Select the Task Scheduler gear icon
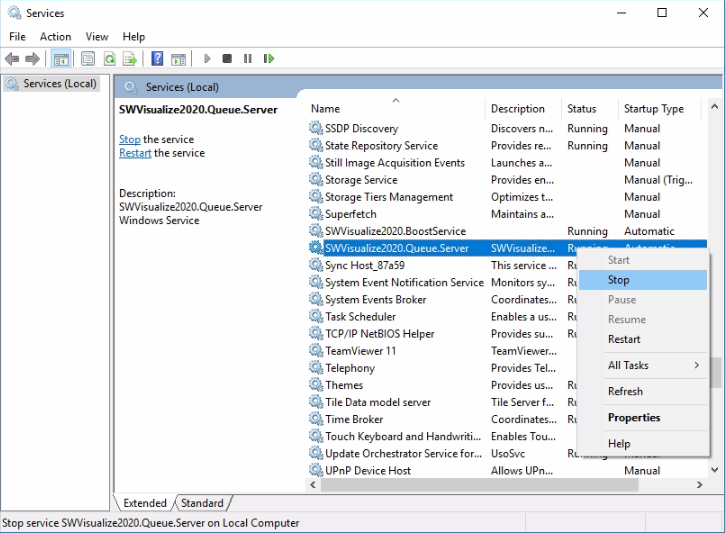This screenshot has width=726, height=533. point(316,316)
